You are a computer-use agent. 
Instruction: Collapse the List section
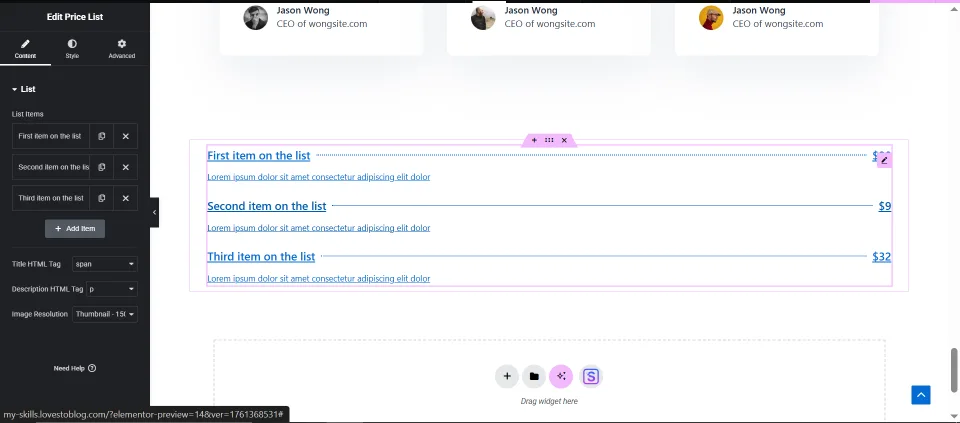click(24, 89)
